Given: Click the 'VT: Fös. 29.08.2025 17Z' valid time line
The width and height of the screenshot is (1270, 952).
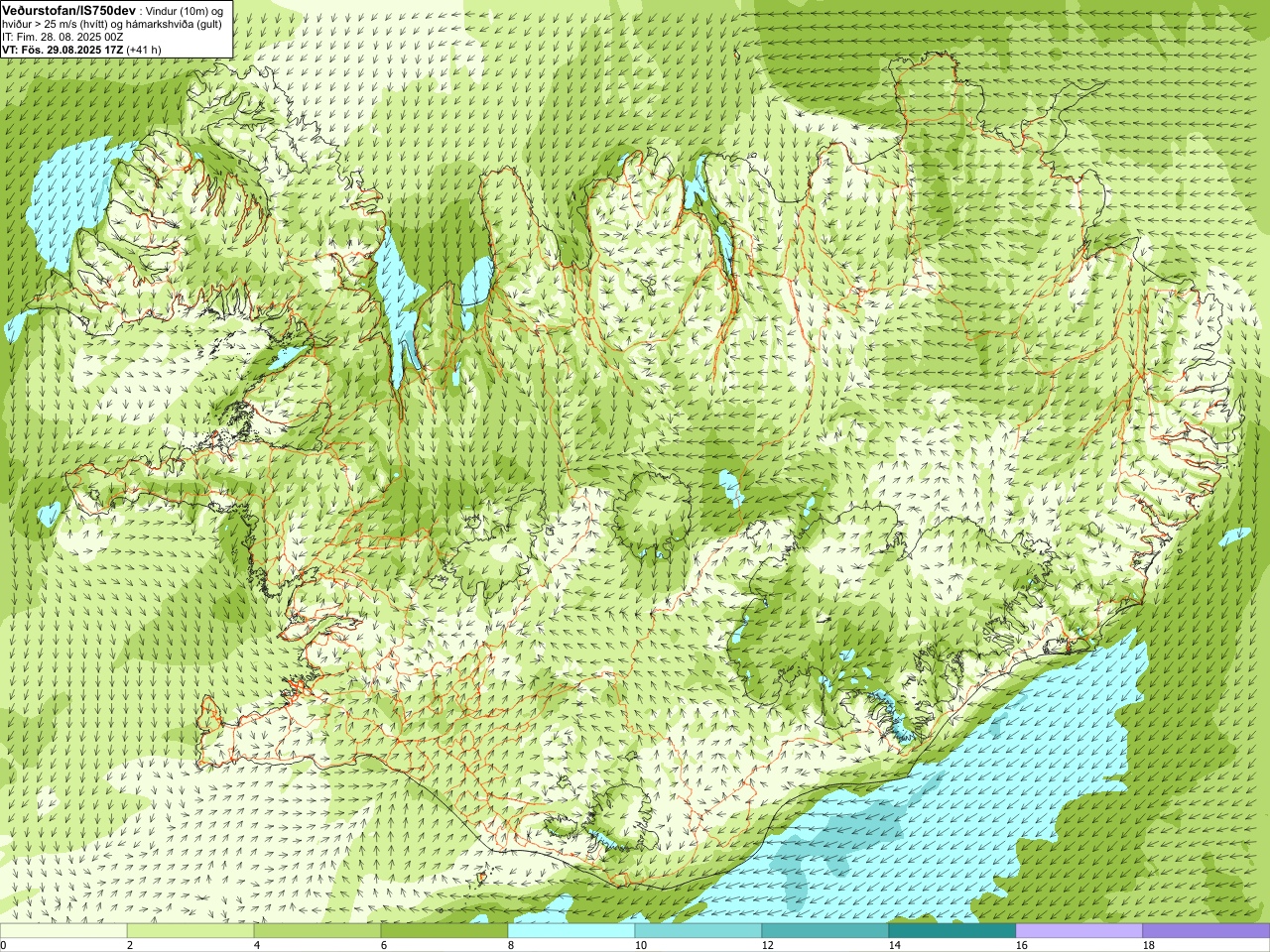Looking at the screenshot, I should coord(63,50).
